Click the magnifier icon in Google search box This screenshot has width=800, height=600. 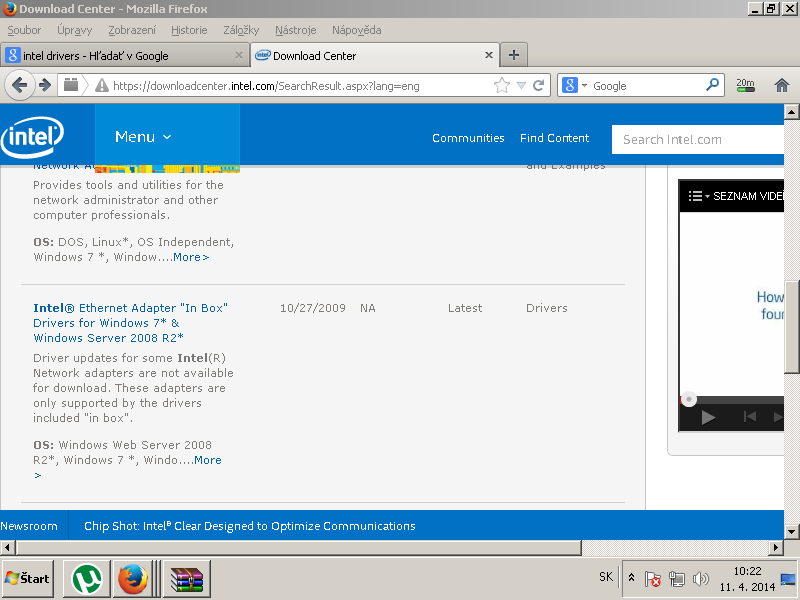tap(713, 85)
